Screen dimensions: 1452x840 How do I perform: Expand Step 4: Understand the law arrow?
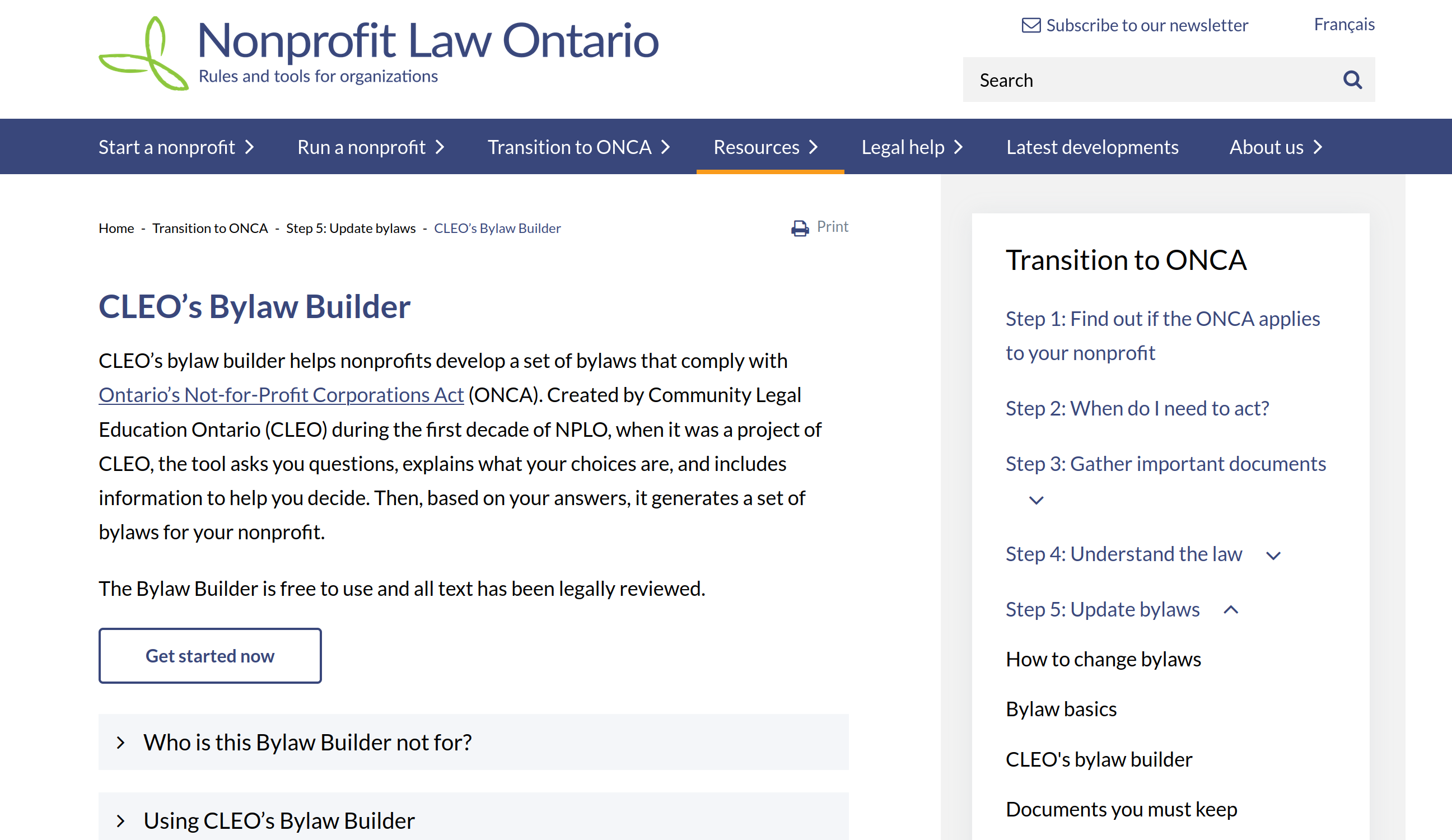click(1273, 556)
